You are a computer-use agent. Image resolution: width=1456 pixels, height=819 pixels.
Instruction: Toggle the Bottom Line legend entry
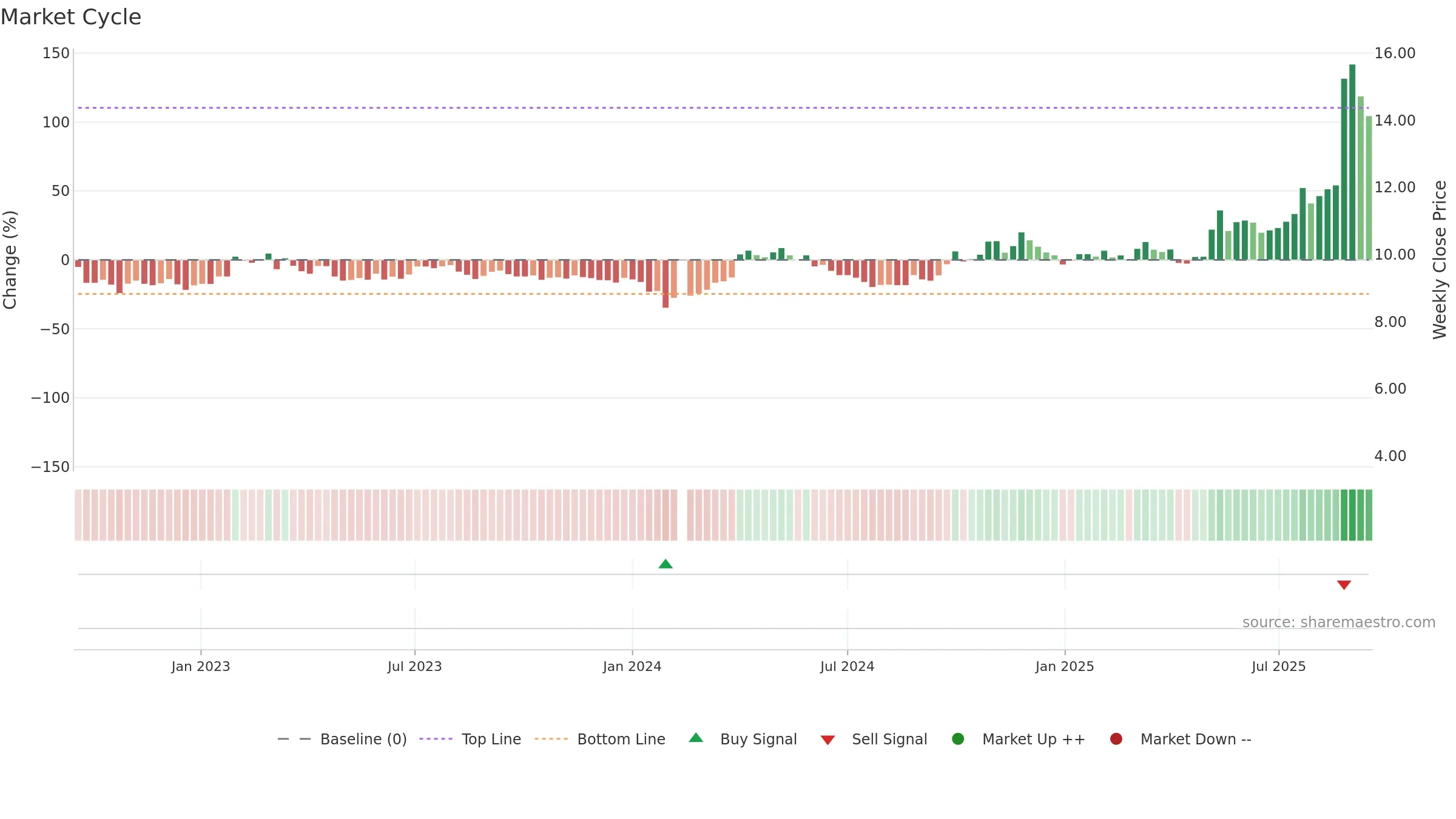click(600, 739)
